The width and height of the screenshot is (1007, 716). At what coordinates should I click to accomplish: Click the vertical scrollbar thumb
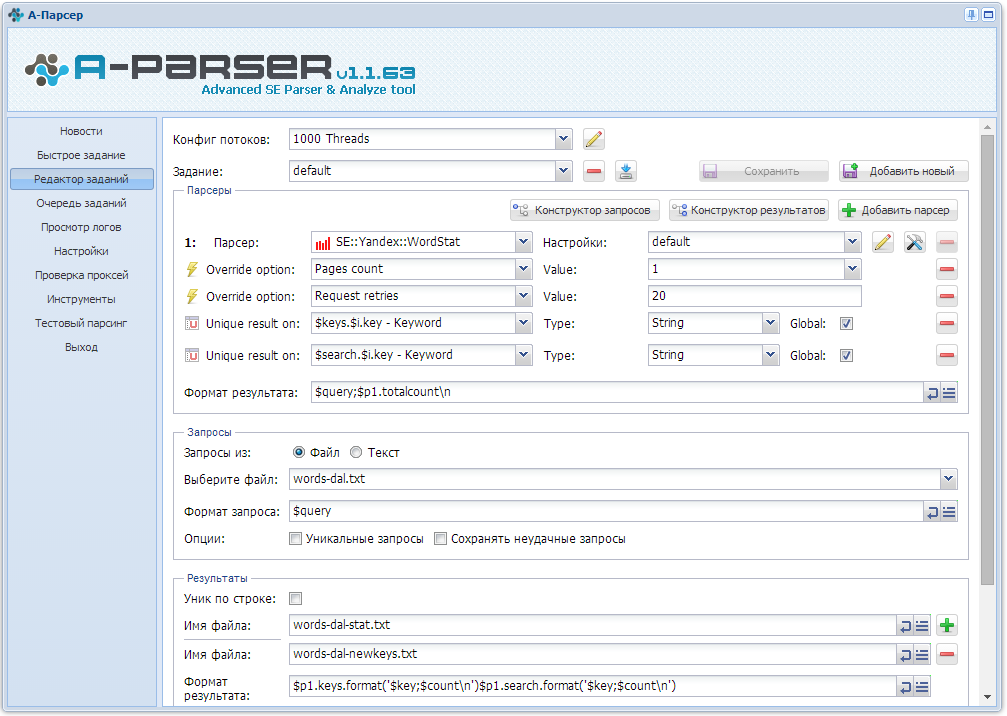(x=988, y=360)
